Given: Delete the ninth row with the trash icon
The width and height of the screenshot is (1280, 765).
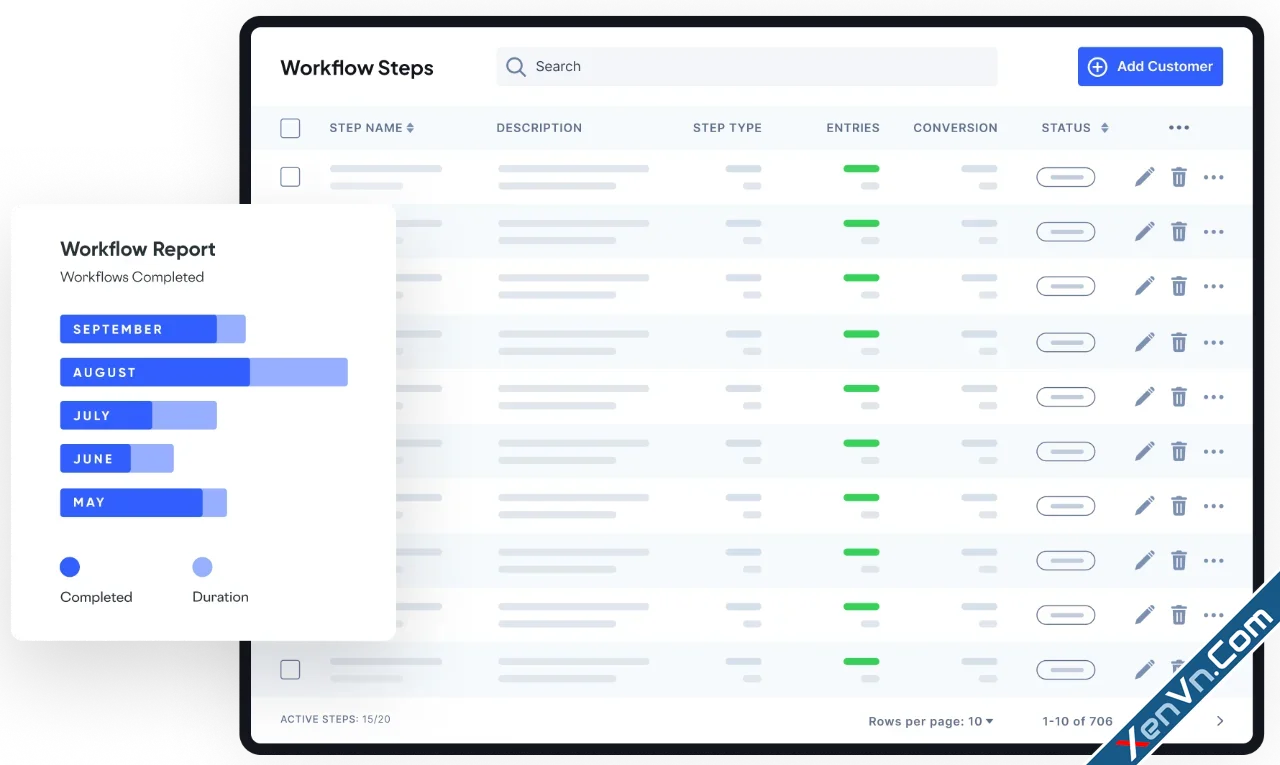Looking at the screenshot, I should (x=1179, y=615).
